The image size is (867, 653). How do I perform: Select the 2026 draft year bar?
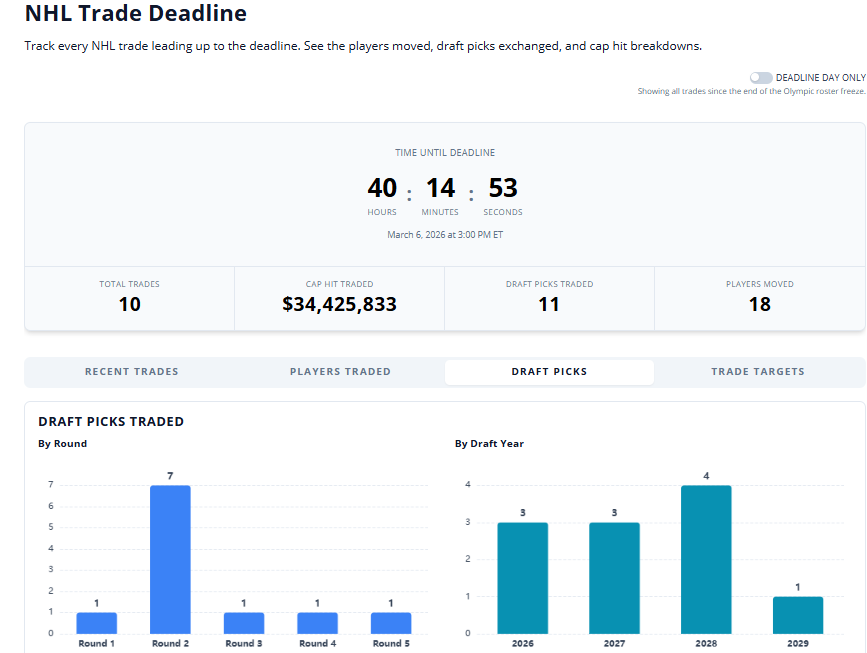523,578
